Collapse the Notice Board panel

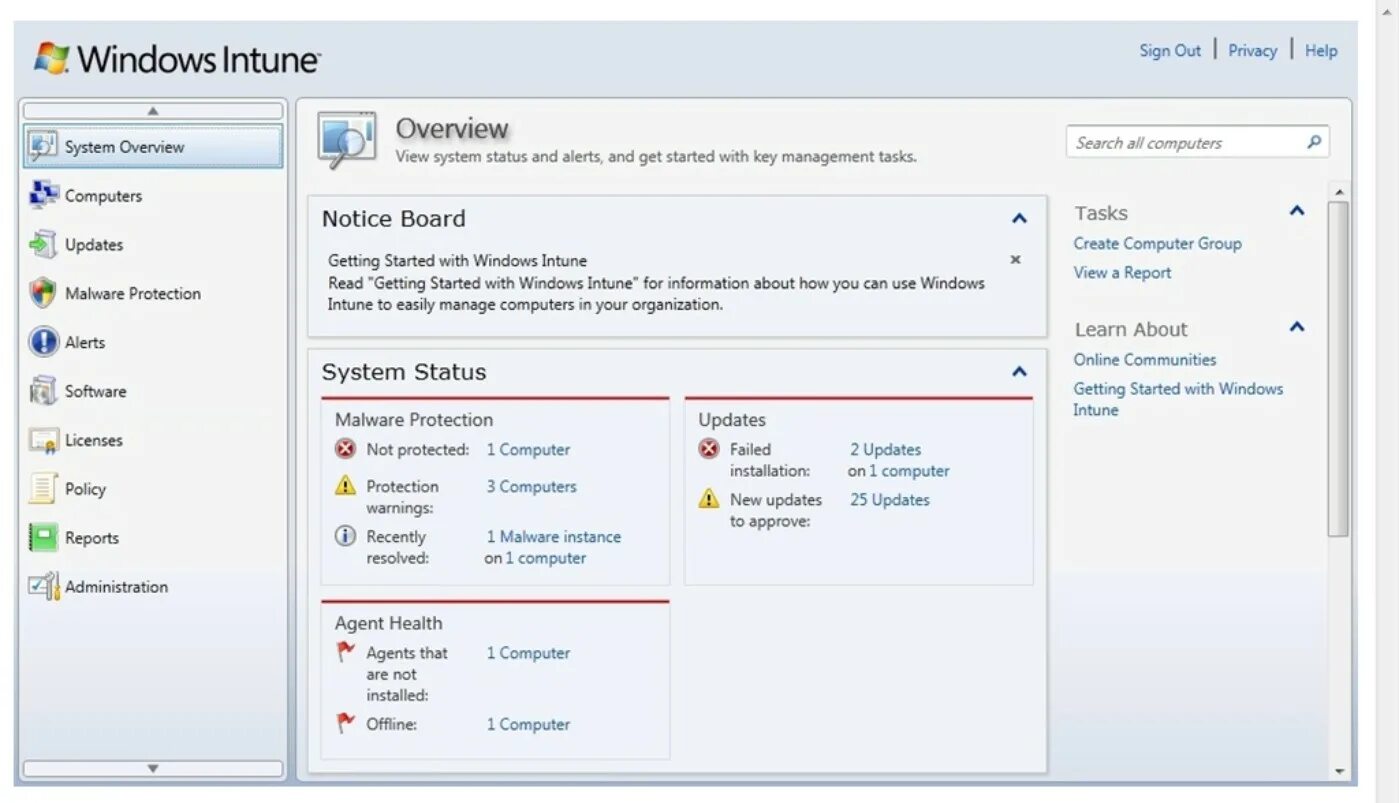coord(1019,218)
